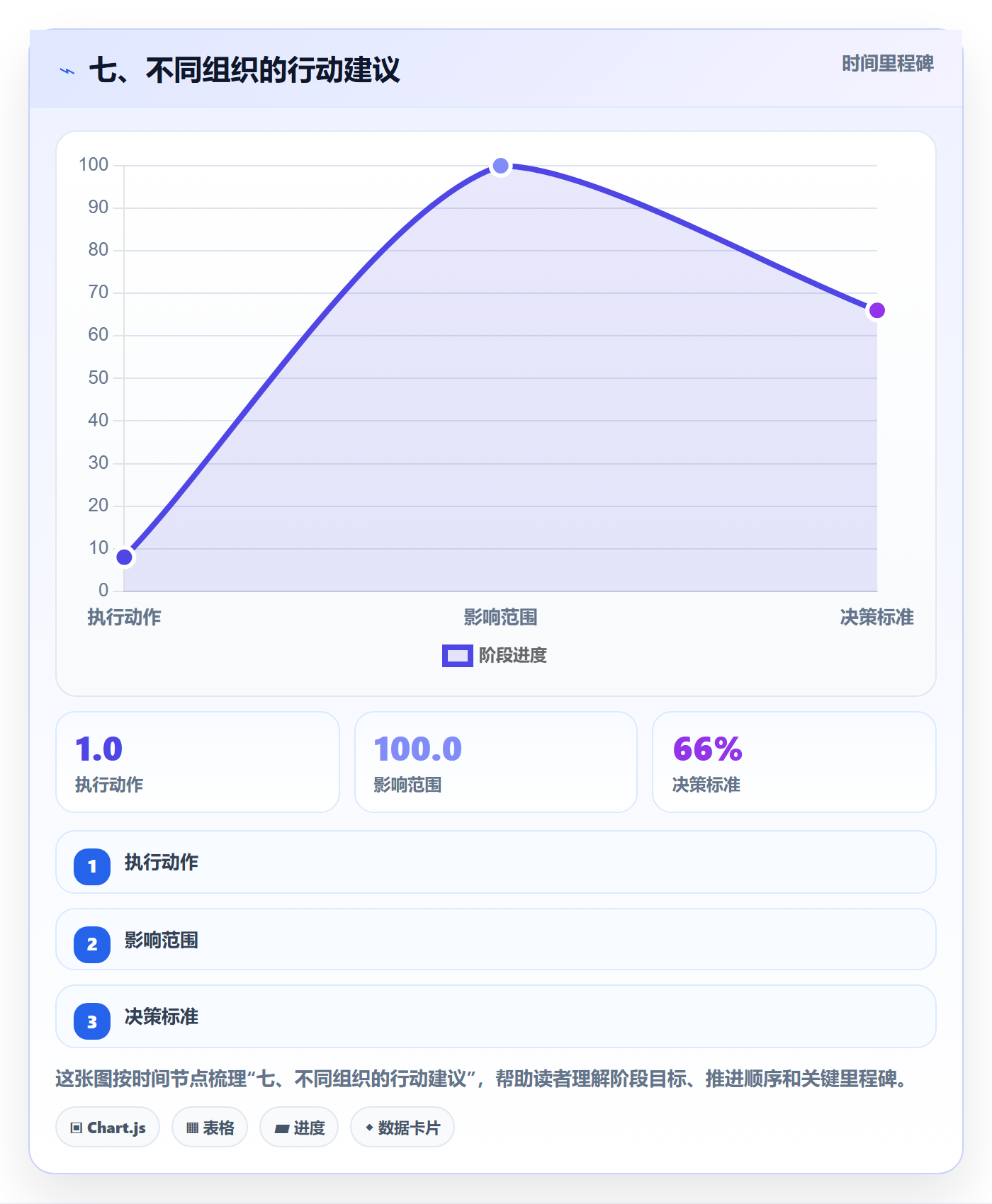
Task: Open the 66% 决策标准 data card
Action: [x=794, y=762]
